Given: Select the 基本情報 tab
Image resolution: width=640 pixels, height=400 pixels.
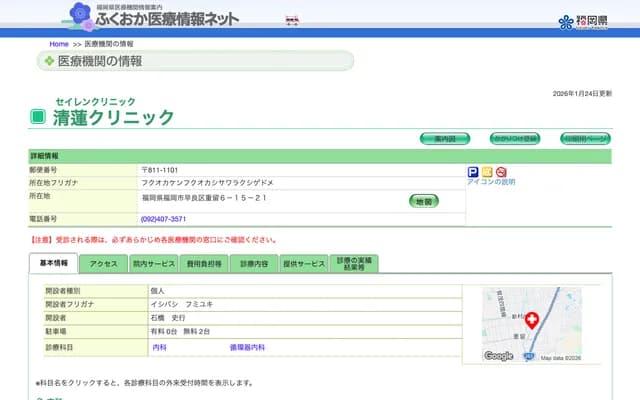Looking at the screenshot, I should point(53,263).
